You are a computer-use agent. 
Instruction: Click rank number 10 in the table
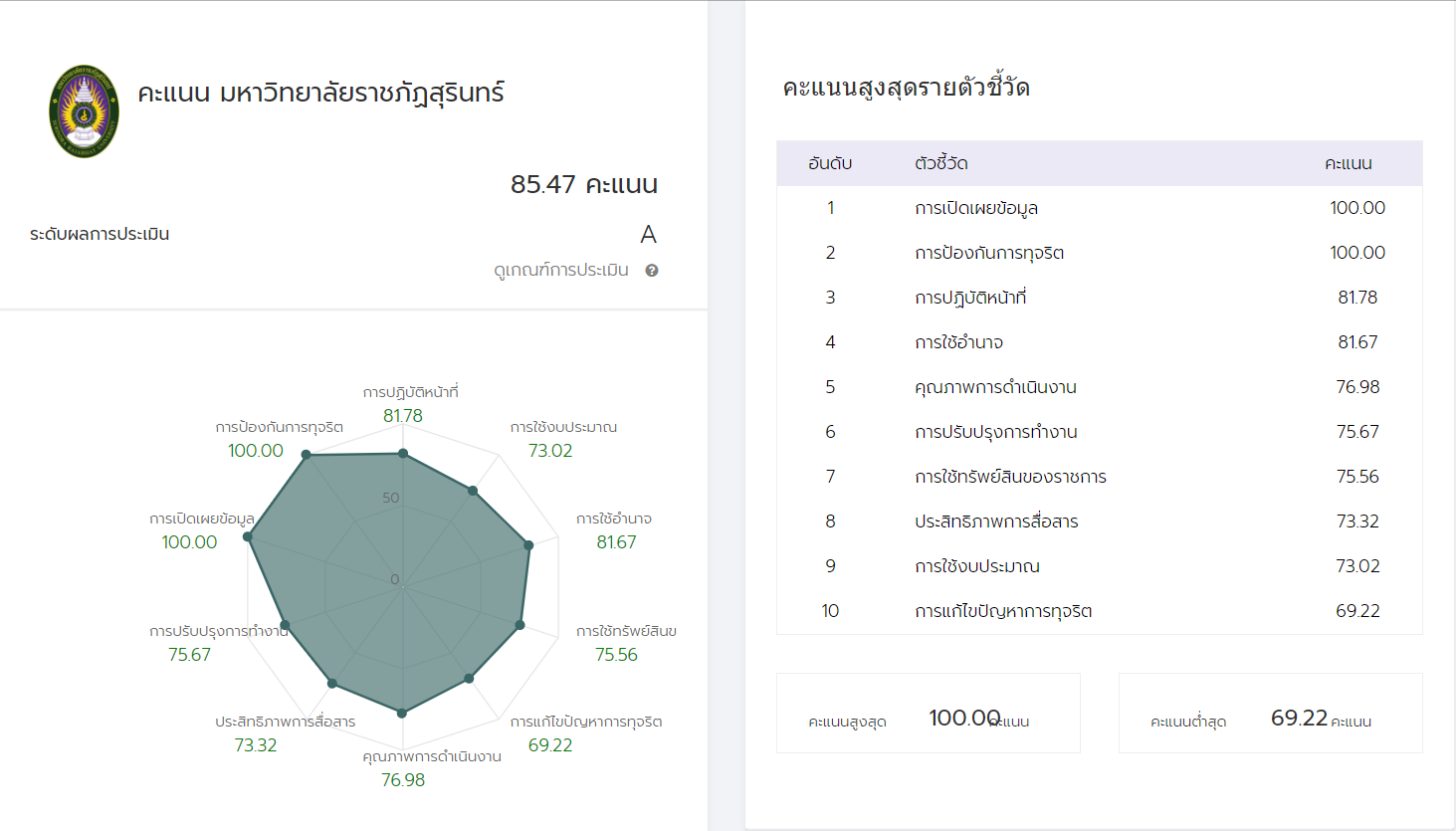point(830,611)
